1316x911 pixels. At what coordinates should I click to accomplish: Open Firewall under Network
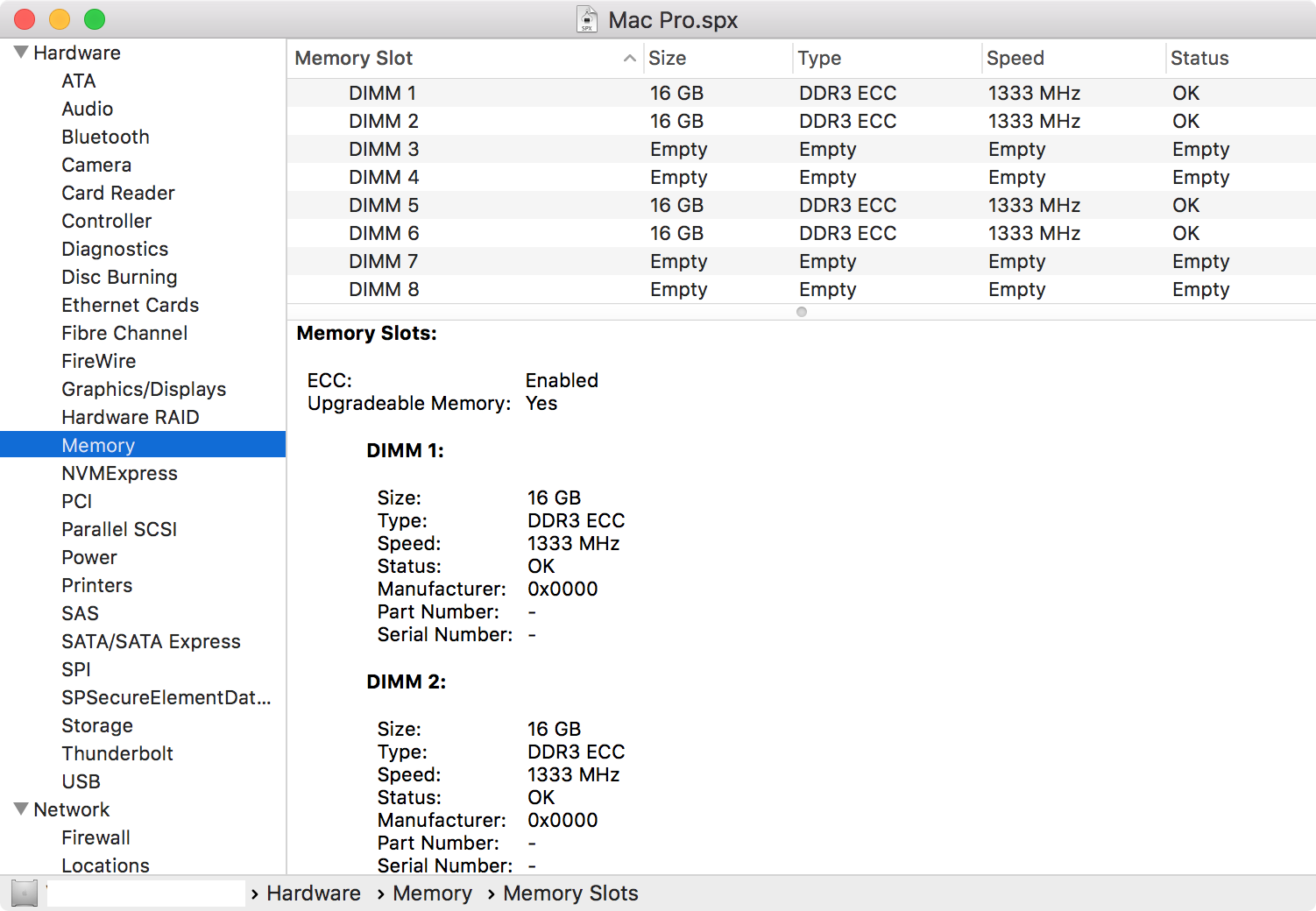click(96, 837)
